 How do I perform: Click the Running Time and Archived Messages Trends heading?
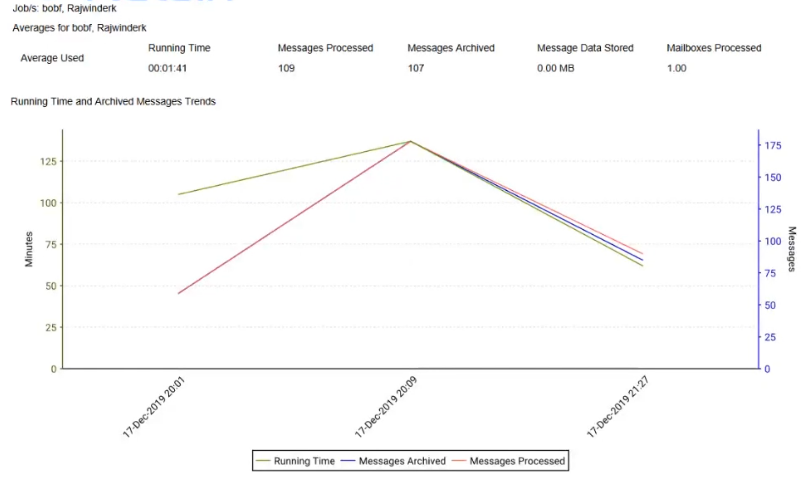[113, 102]
